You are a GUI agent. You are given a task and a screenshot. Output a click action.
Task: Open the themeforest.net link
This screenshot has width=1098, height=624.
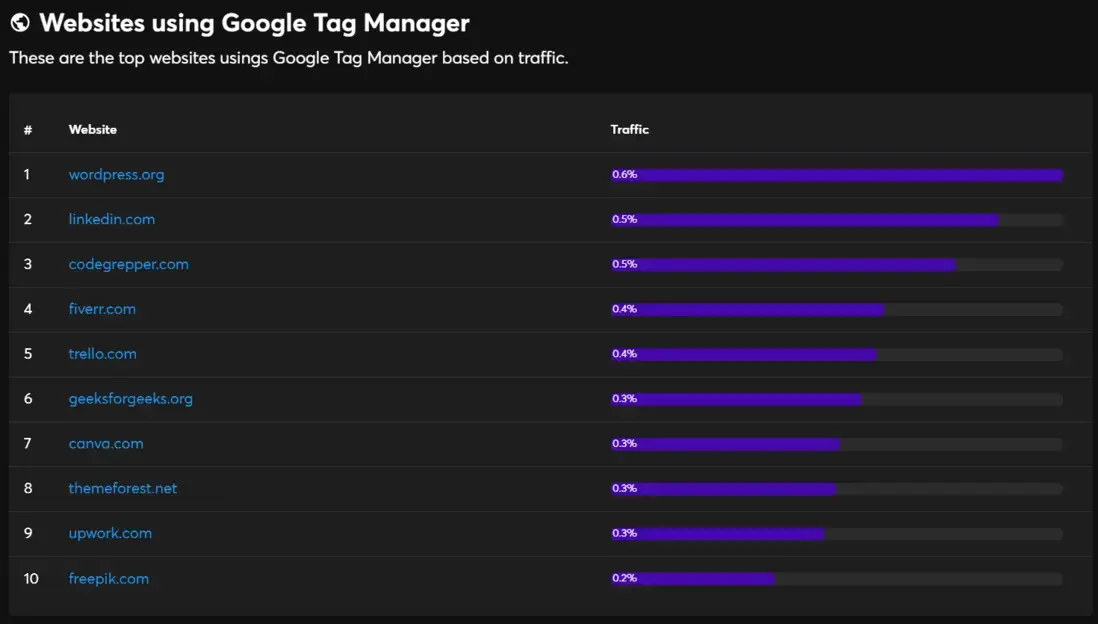[x=123, y=488]
